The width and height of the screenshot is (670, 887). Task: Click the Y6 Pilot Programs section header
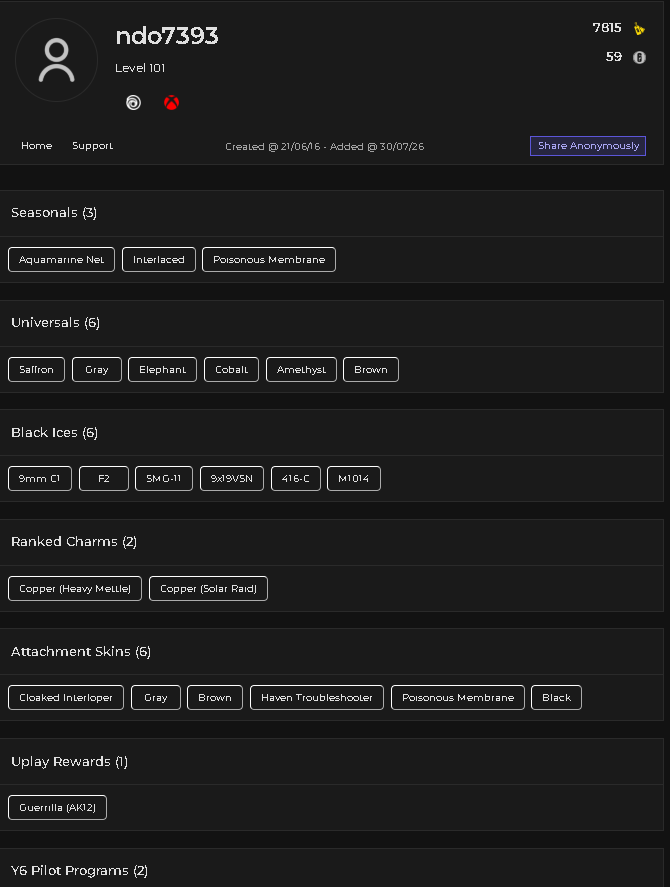(x=79, y=871)
